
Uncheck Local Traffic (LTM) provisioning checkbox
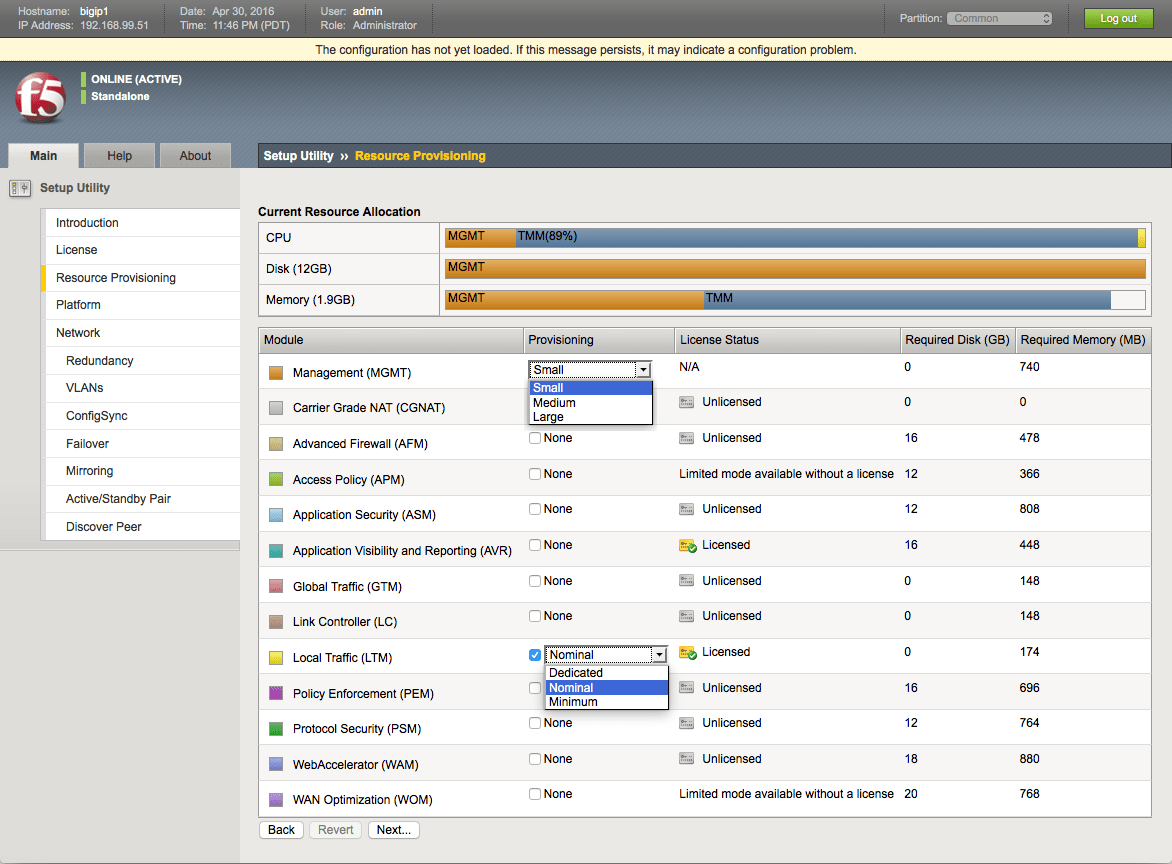535,655
